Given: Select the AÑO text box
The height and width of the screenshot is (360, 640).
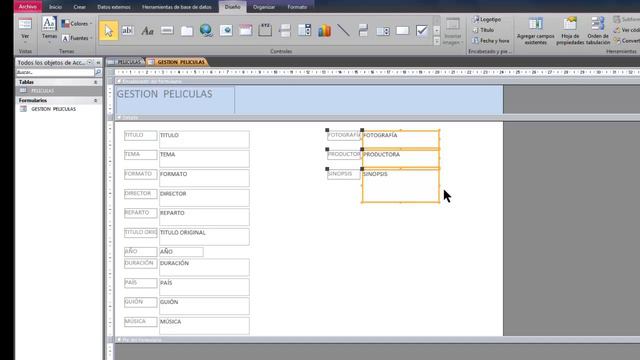Looking at the screenshot, I should tap(181, 252).
